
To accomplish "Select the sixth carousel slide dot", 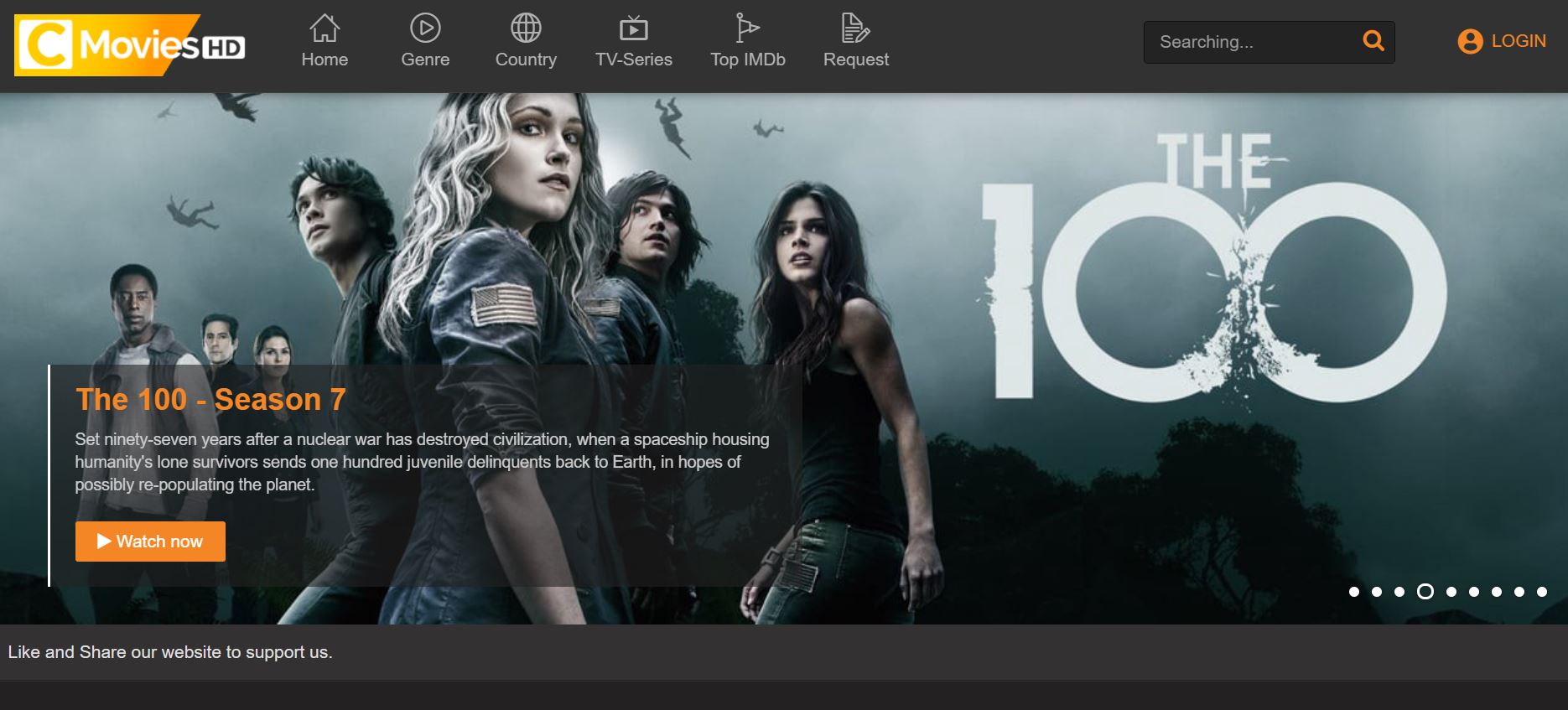I will [x=1473, y=592].
